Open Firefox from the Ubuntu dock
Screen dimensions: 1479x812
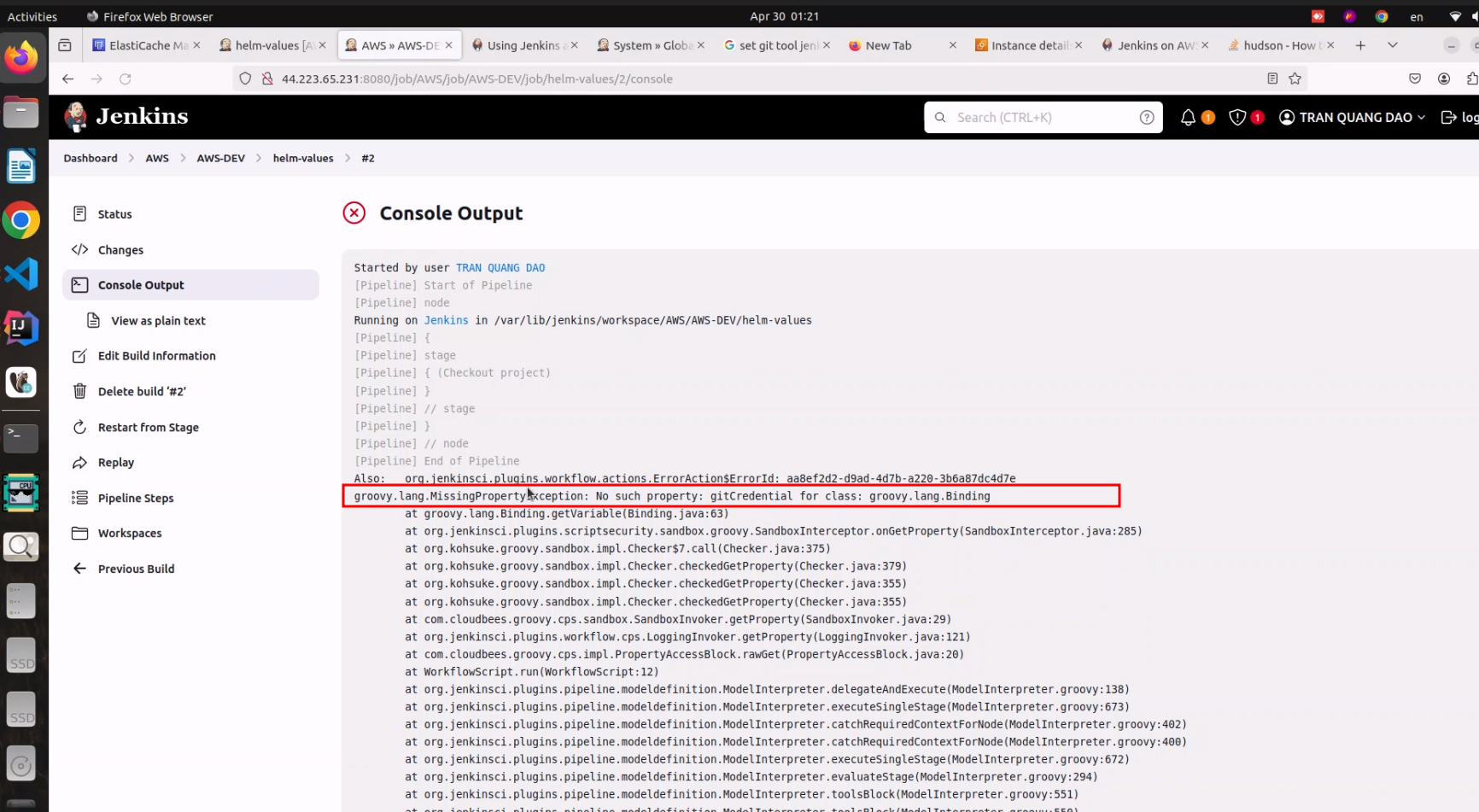point(21,58)
